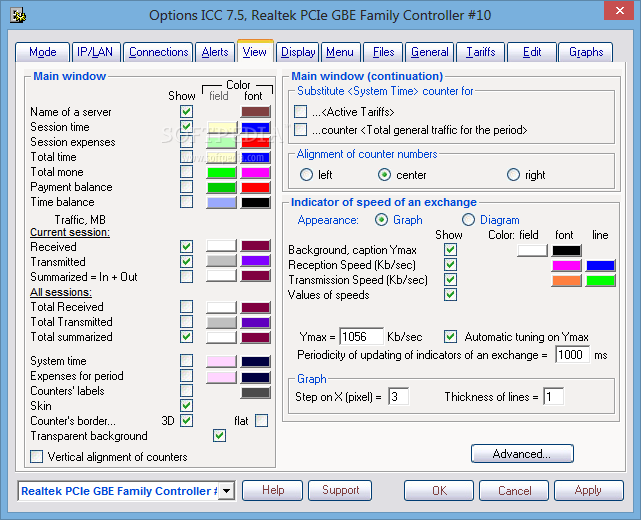Change Time balance black font color

(x=256, y=202)
